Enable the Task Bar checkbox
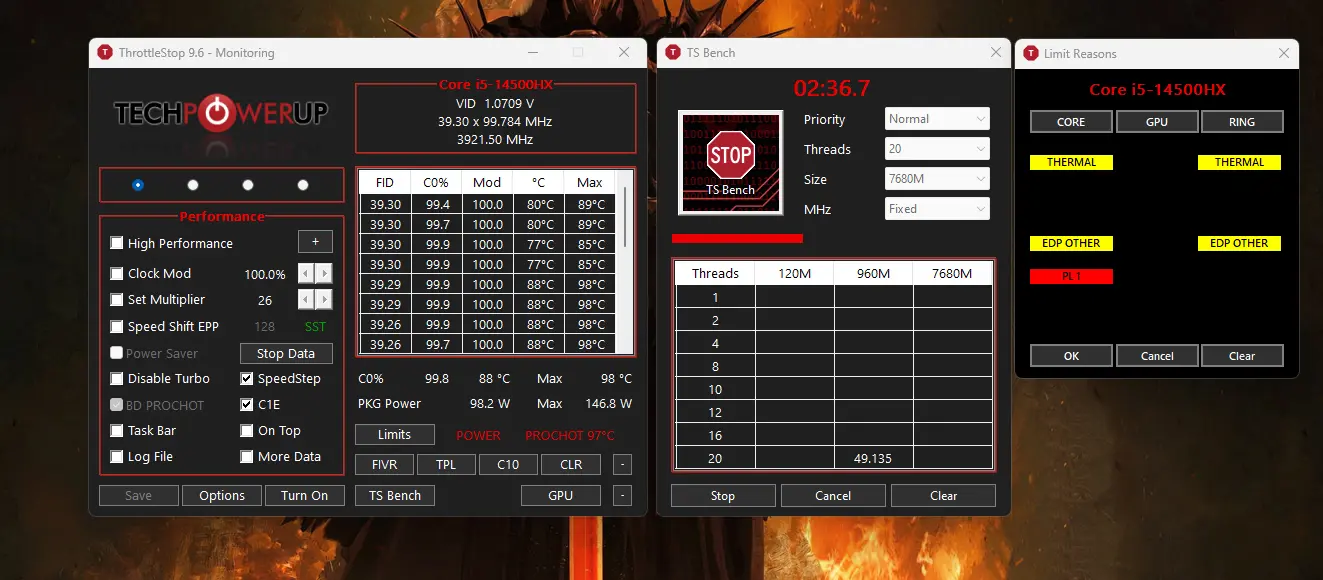The image size is (1323, 580). [x=117, y=430]
